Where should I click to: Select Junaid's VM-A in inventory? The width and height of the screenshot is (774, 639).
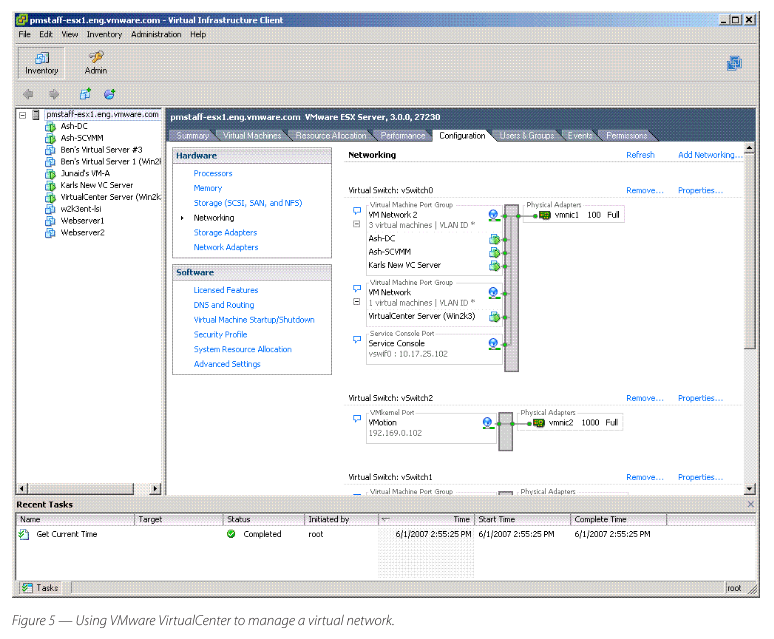coord(85,174)
